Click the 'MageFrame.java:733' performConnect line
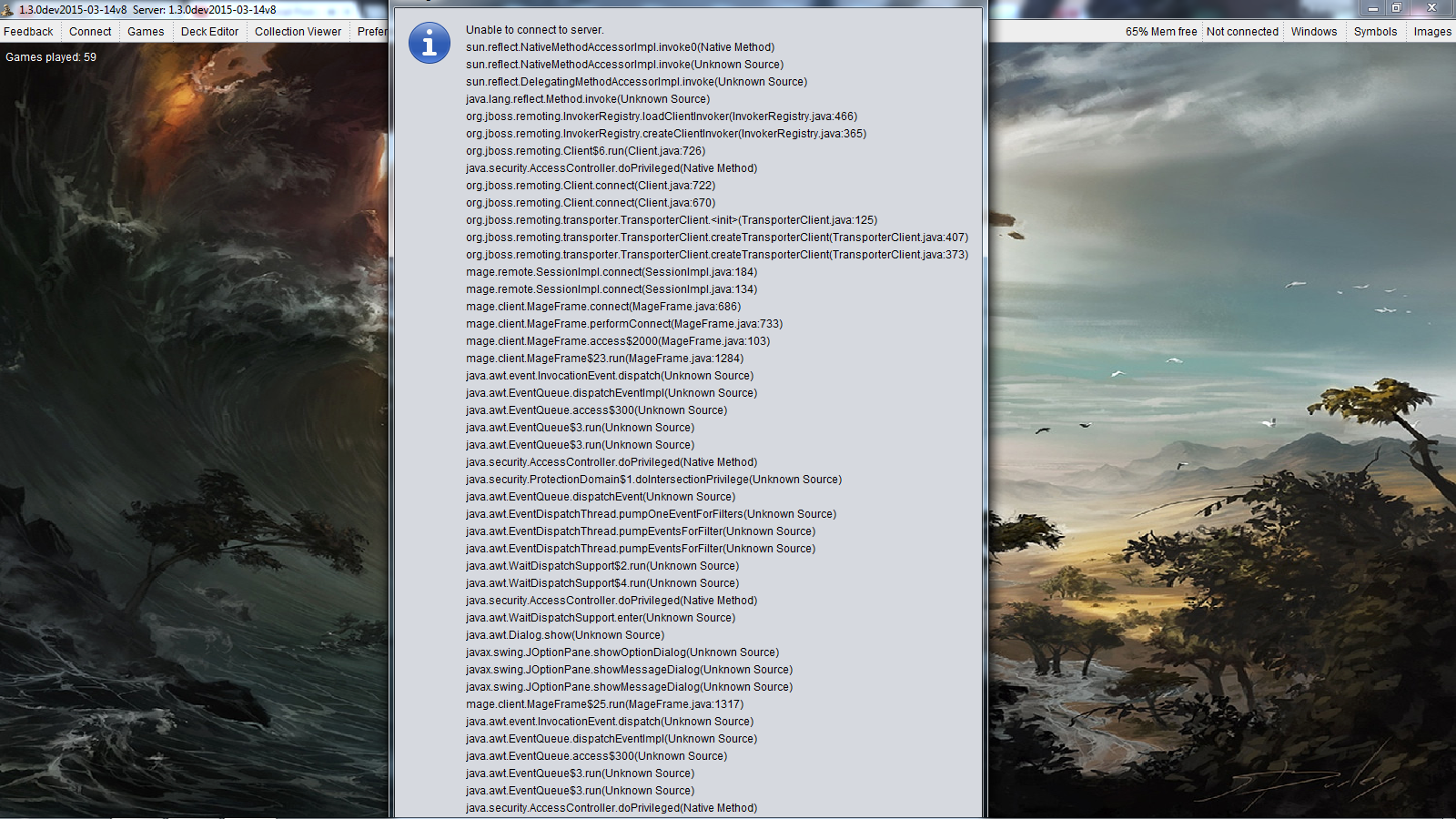The image size is (1456, 819). 624,324
